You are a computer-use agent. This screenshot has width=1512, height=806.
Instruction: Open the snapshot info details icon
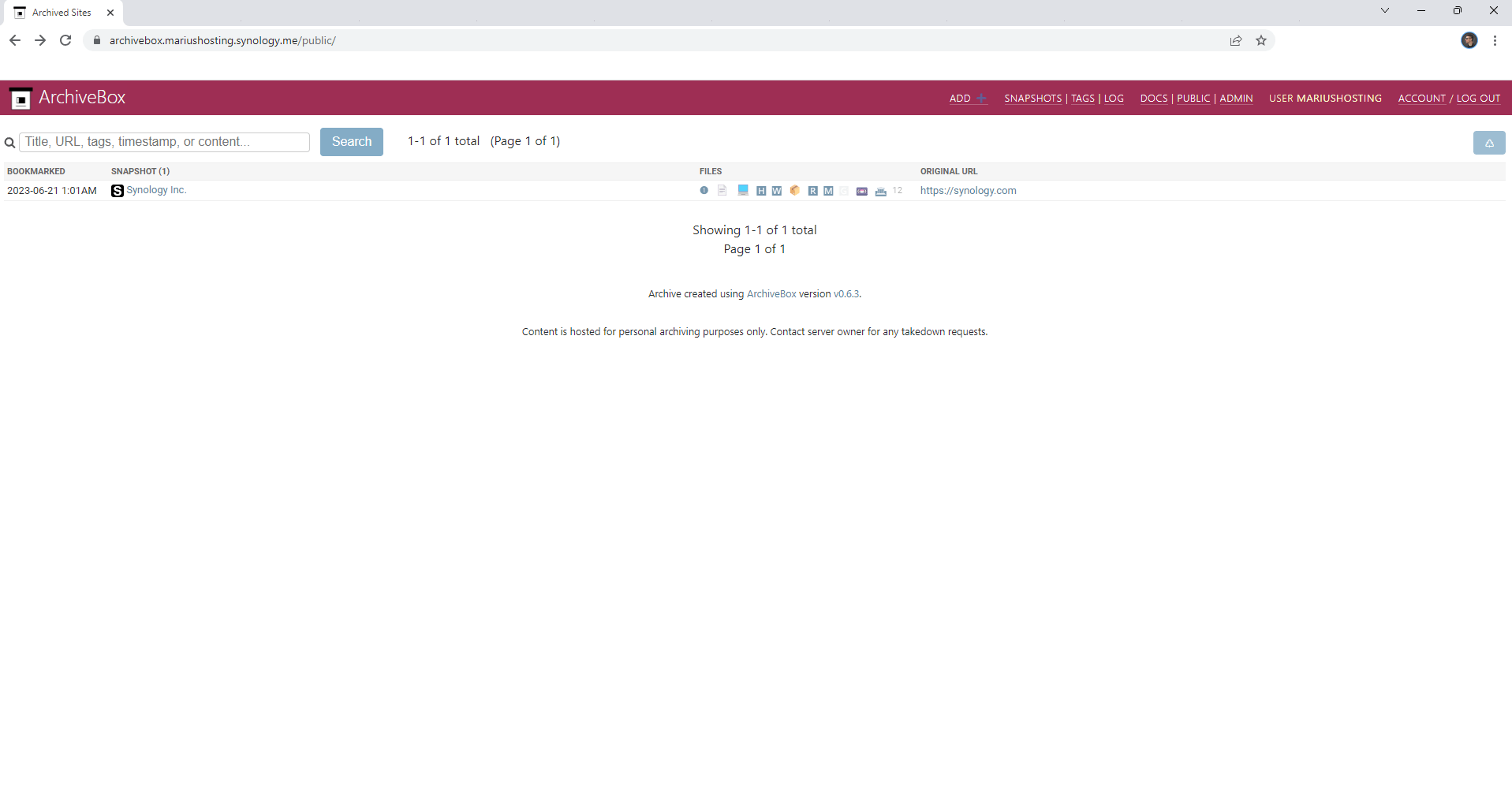(x=704, y=190)
